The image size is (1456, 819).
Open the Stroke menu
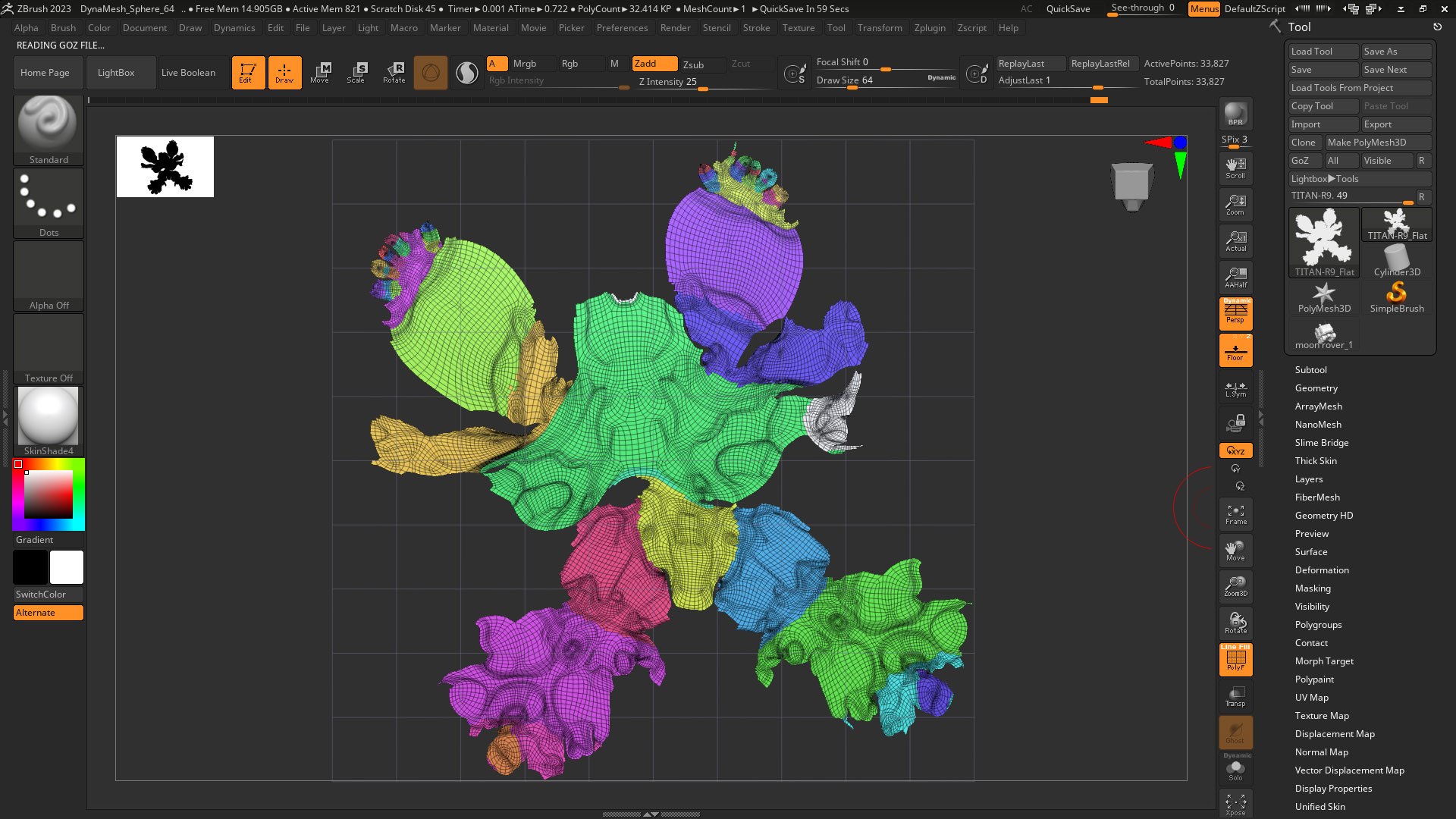[x=756, y=28]
